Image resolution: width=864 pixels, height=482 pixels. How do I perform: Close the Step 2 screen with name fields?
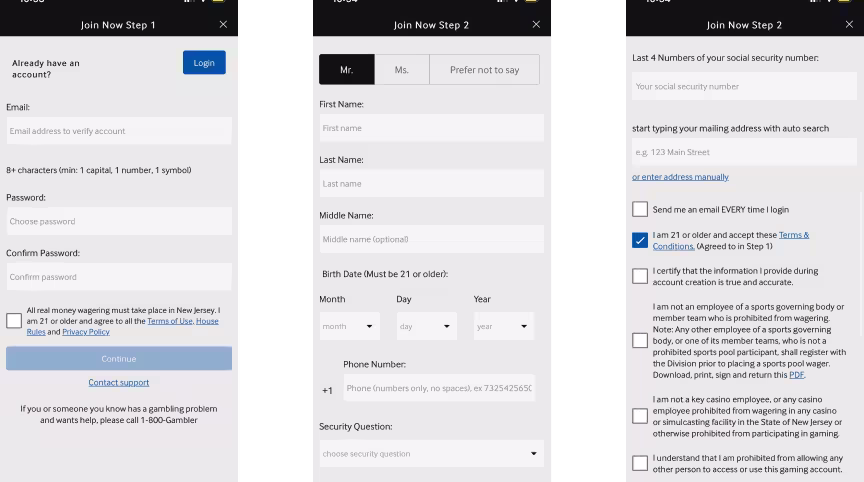[536, 25]
